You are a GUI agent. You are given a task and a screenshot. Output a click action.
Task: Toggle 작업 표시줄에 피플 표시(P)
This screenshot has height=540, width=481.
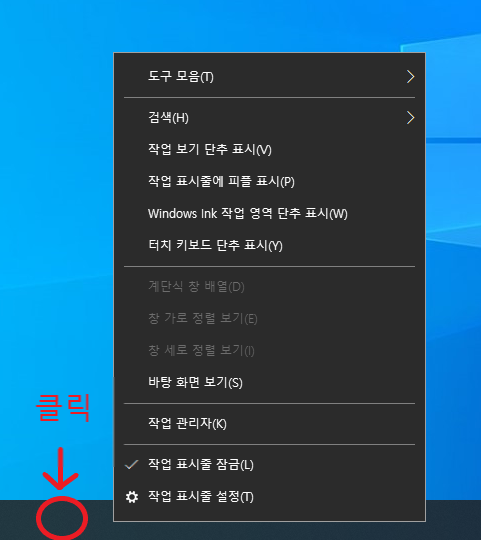point(269,181)
